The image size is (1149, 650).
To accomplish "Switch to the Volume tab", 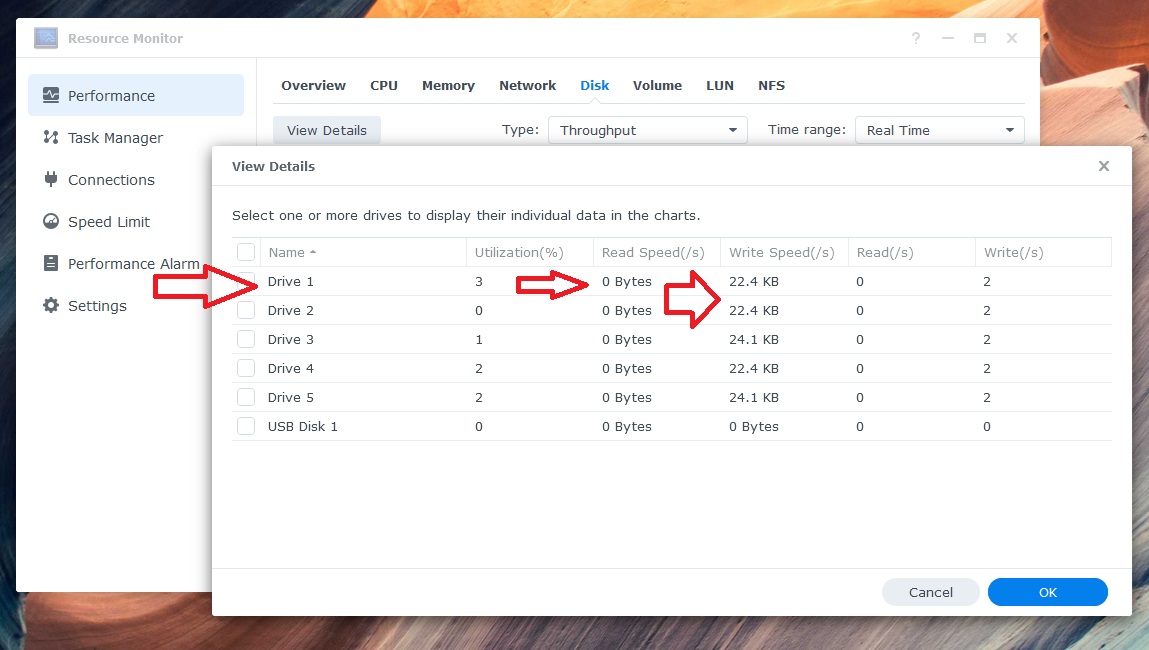I will pyautogui.click(x=657, y=86).
